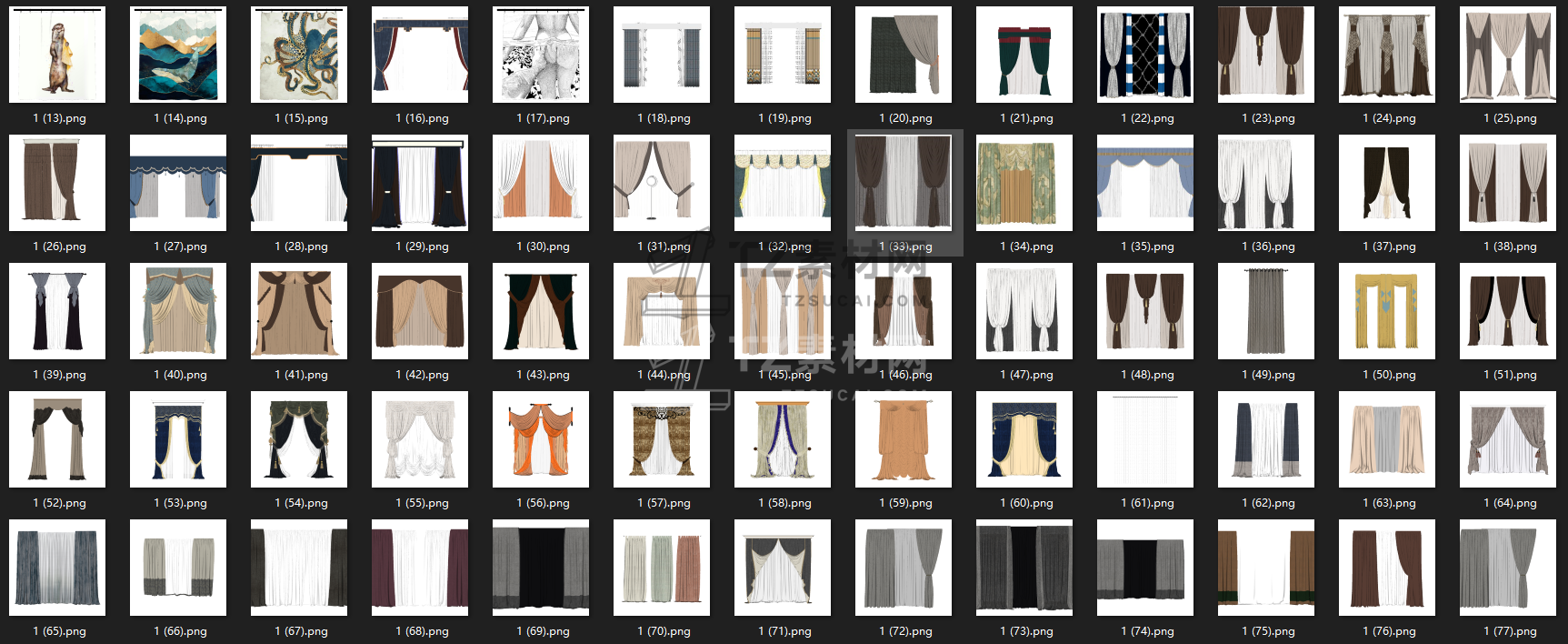
Task: Click file name 1 (52).png
Action: (59, 503)
